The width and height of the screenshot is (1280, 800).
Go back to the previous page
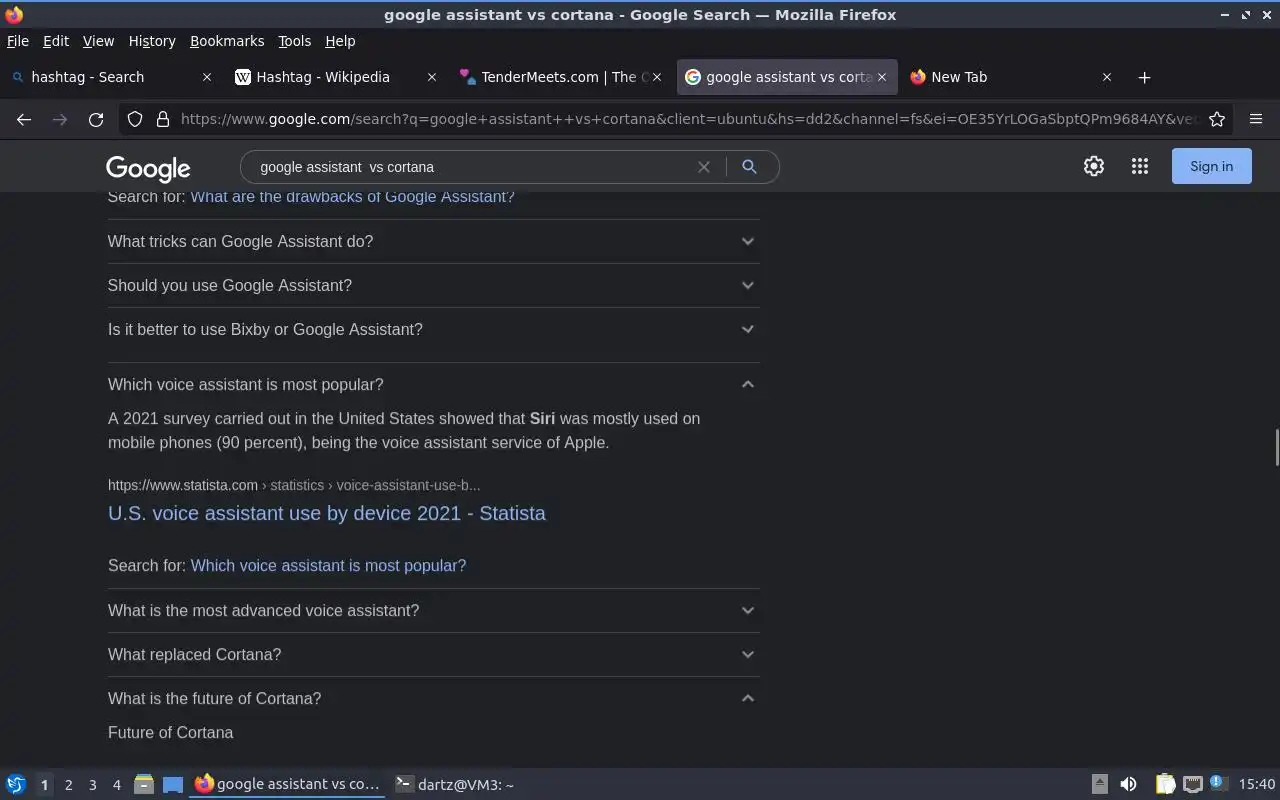click(x=24, y=119)
